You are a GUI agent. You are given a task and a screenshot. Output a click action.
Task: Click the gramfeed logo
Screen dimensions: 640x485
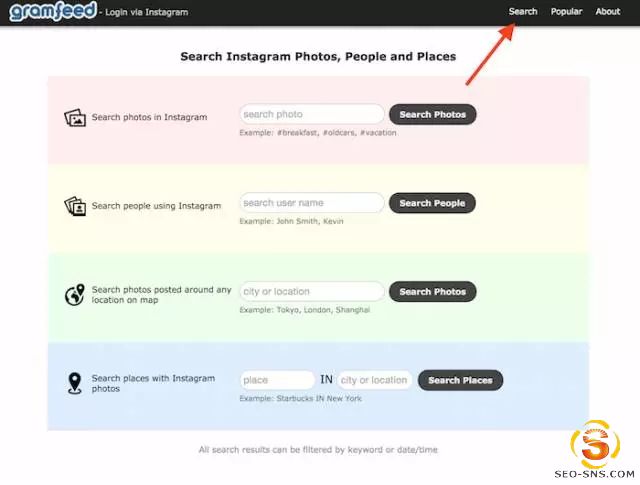(52, 12)
